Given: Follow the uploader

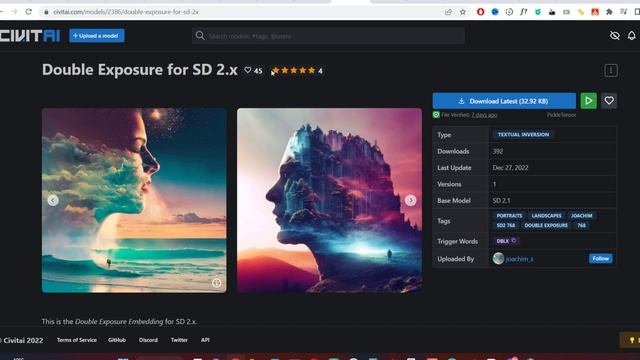Looking at the screenshot, I should [x=600, y=258].
